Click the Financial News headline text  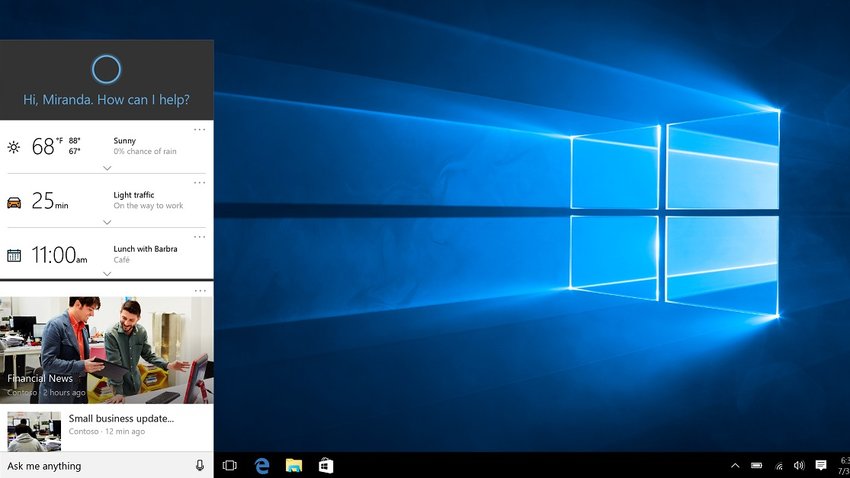click(40, 378)
